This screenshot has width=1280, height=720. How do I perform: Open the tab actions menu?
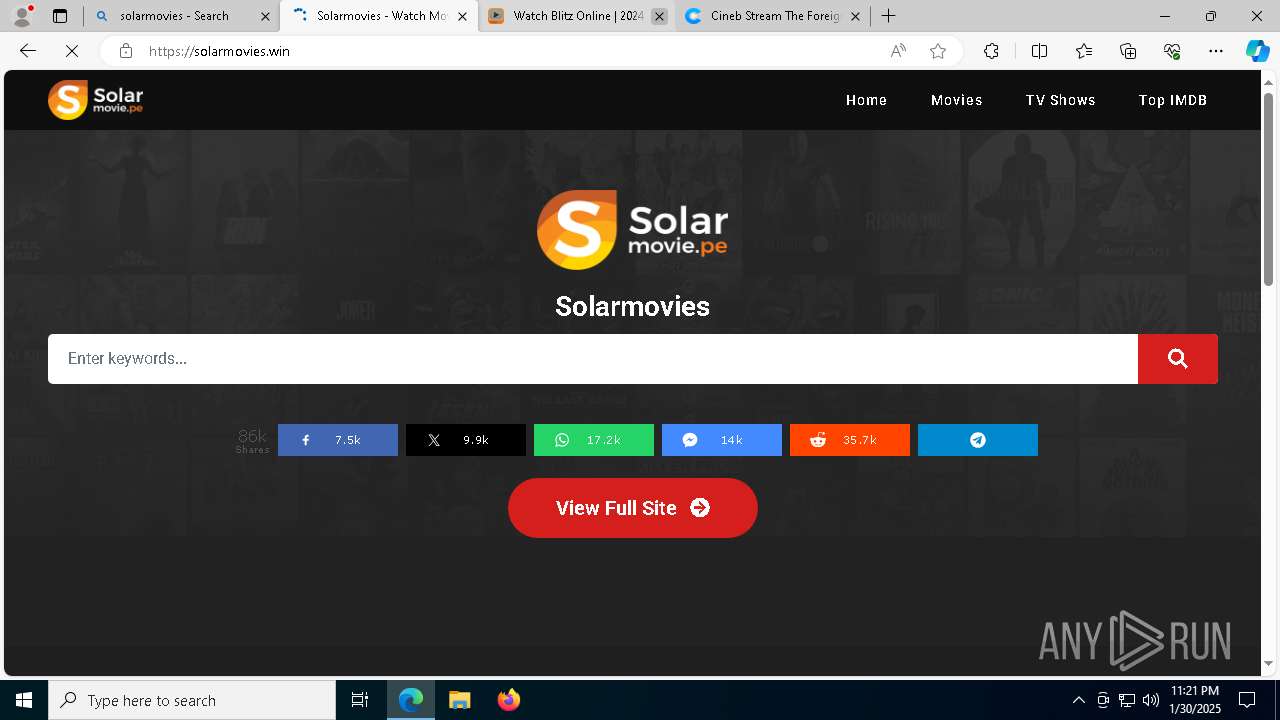point(60,16)
